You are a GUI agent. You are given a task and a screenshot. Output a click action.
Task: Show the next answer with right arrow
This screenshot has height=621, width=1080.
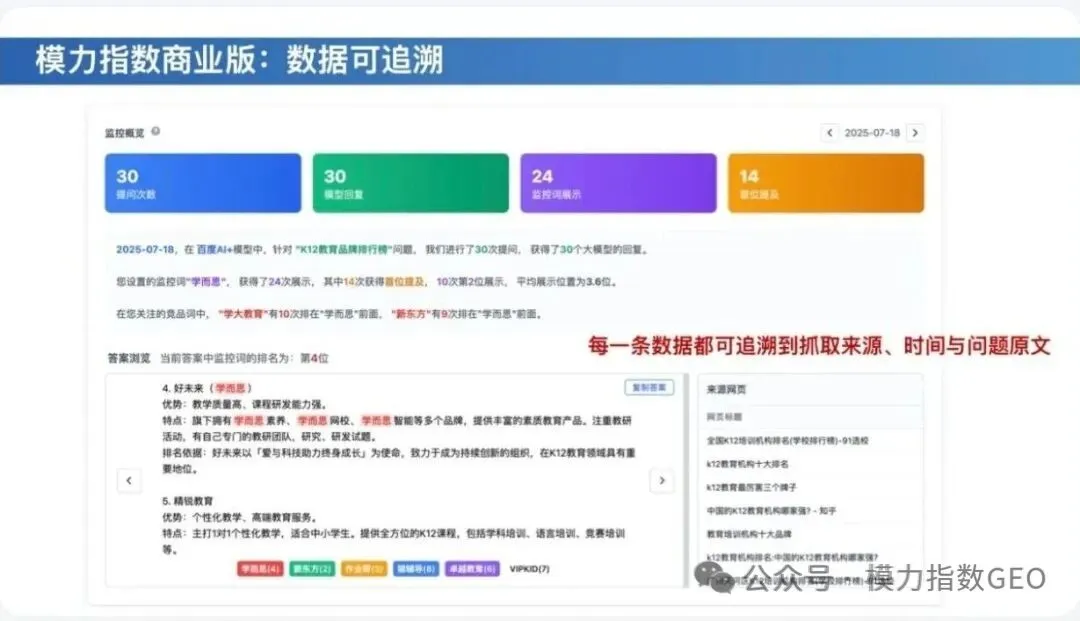pyautogui.click(x=662, y=481)
